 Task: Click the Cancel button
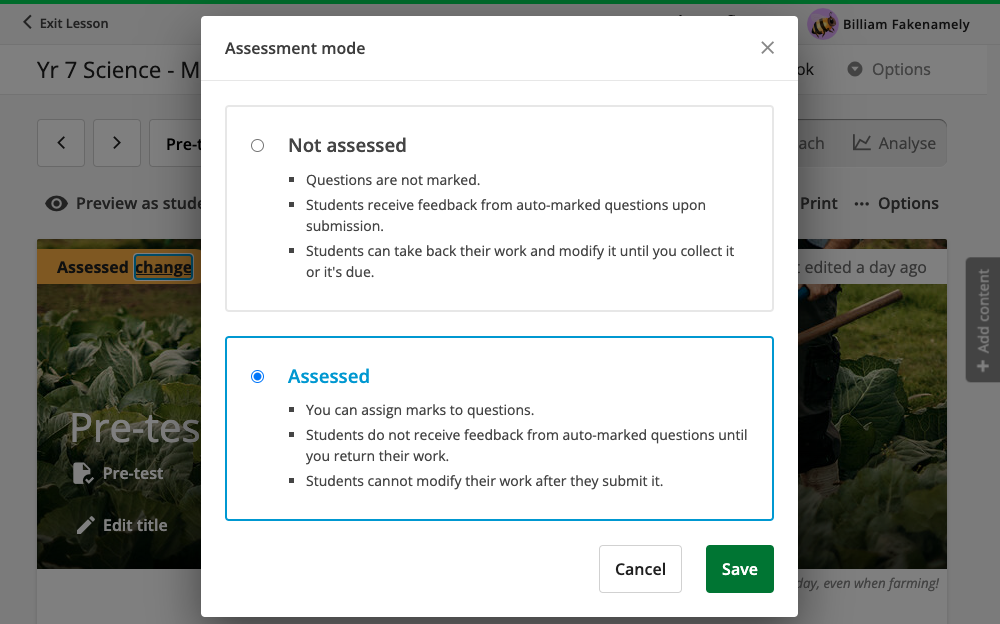(640, 568)
